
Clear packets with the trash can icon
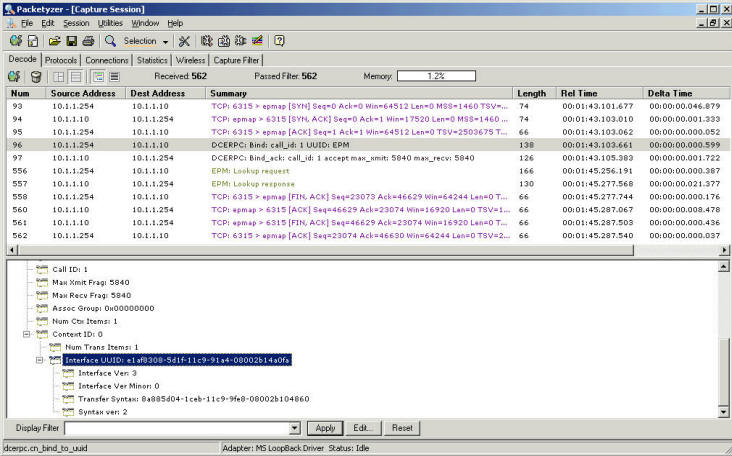pyautogui.click(x=36, y=77)
